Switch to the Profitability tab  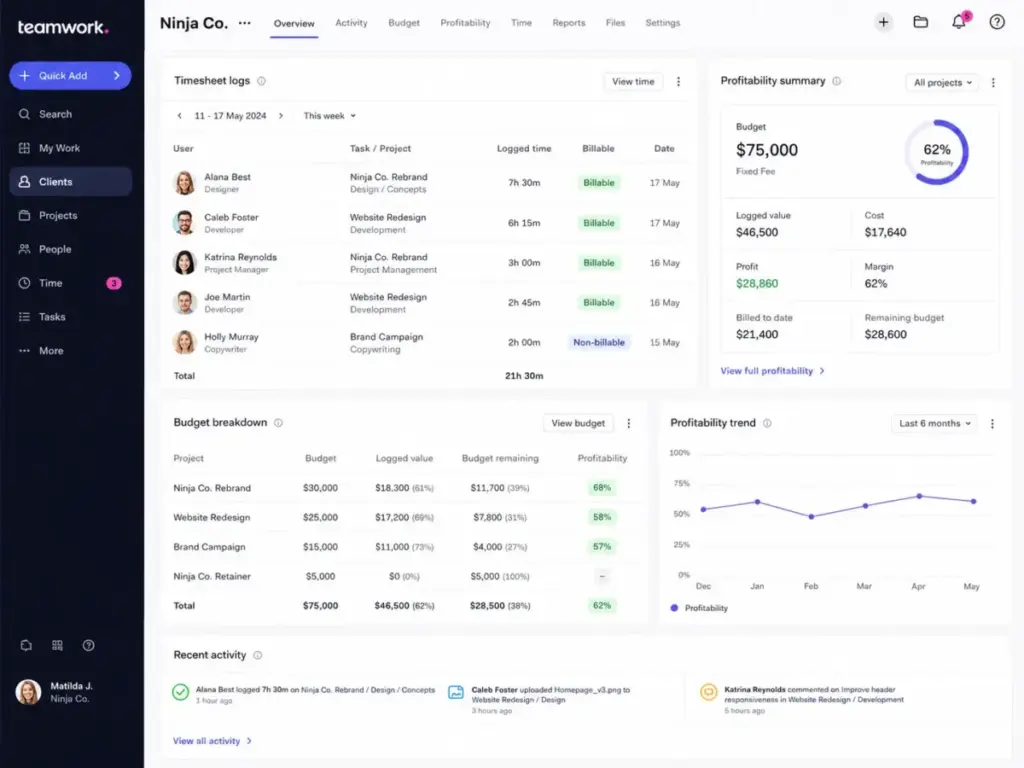[465, 23]
